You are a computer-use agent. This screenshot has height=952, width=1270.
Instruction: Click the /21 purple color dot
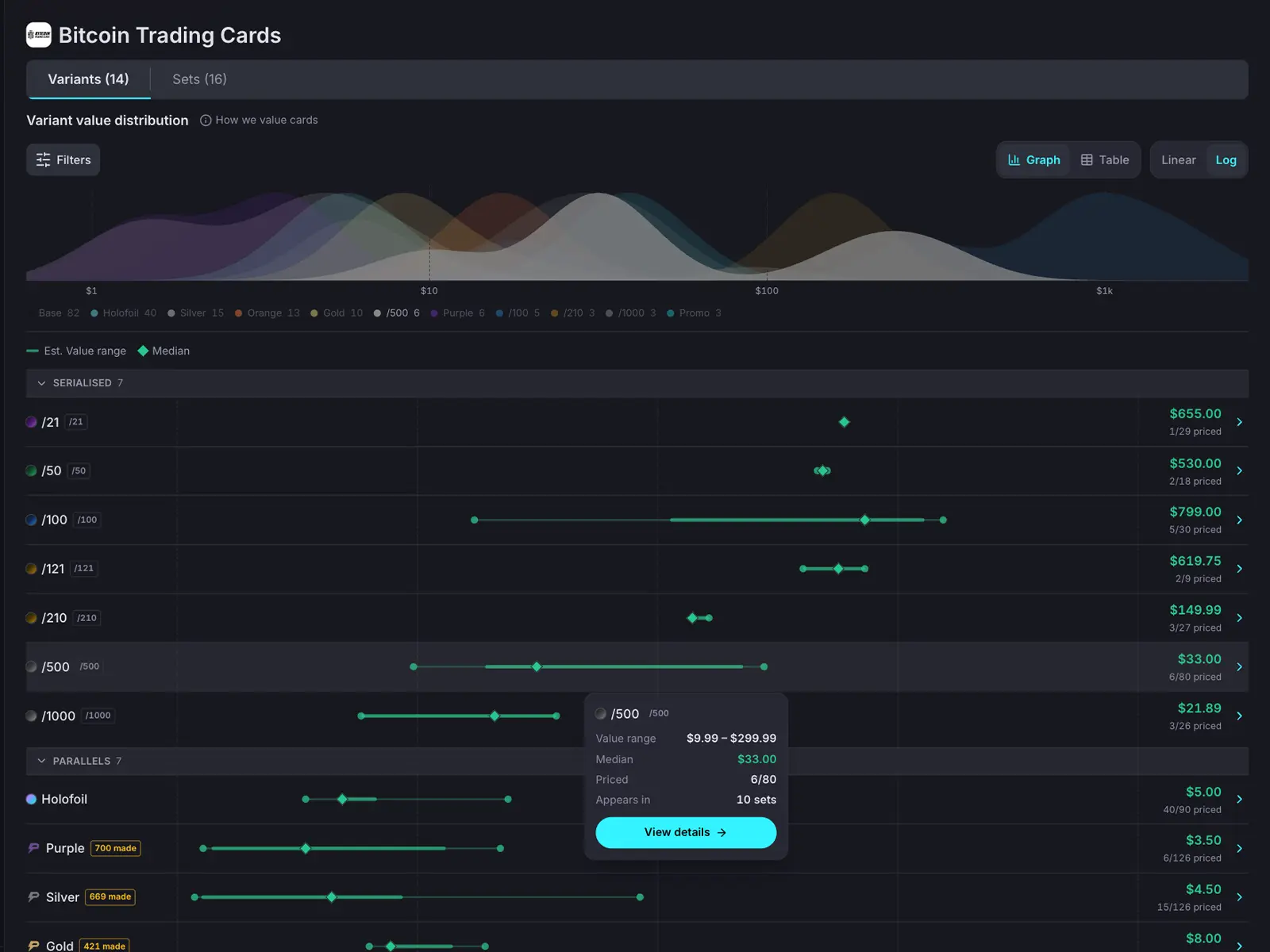coord(32,422)
